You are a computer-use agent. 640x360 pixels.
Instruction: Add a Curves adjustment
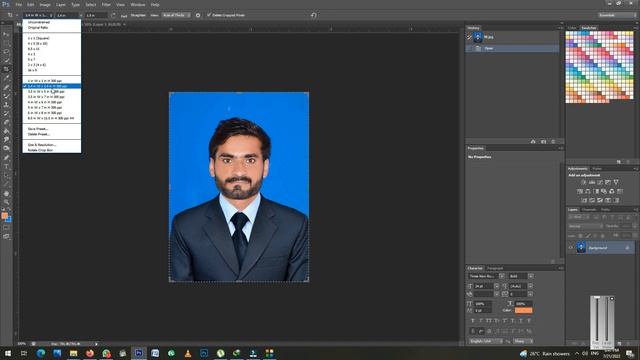[600, 182]
